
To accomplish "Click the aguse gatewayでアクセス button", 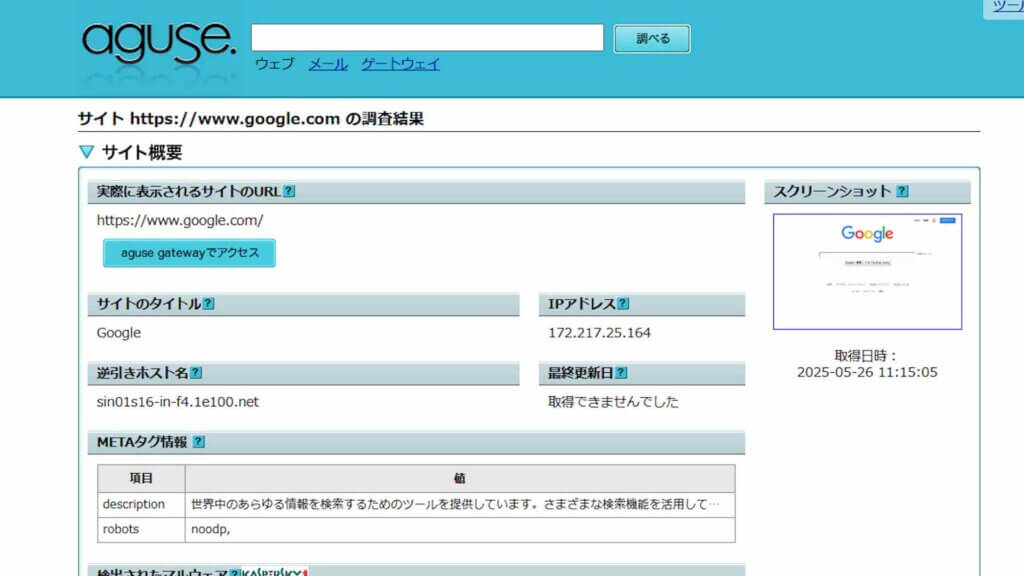I will coord(189,253).
